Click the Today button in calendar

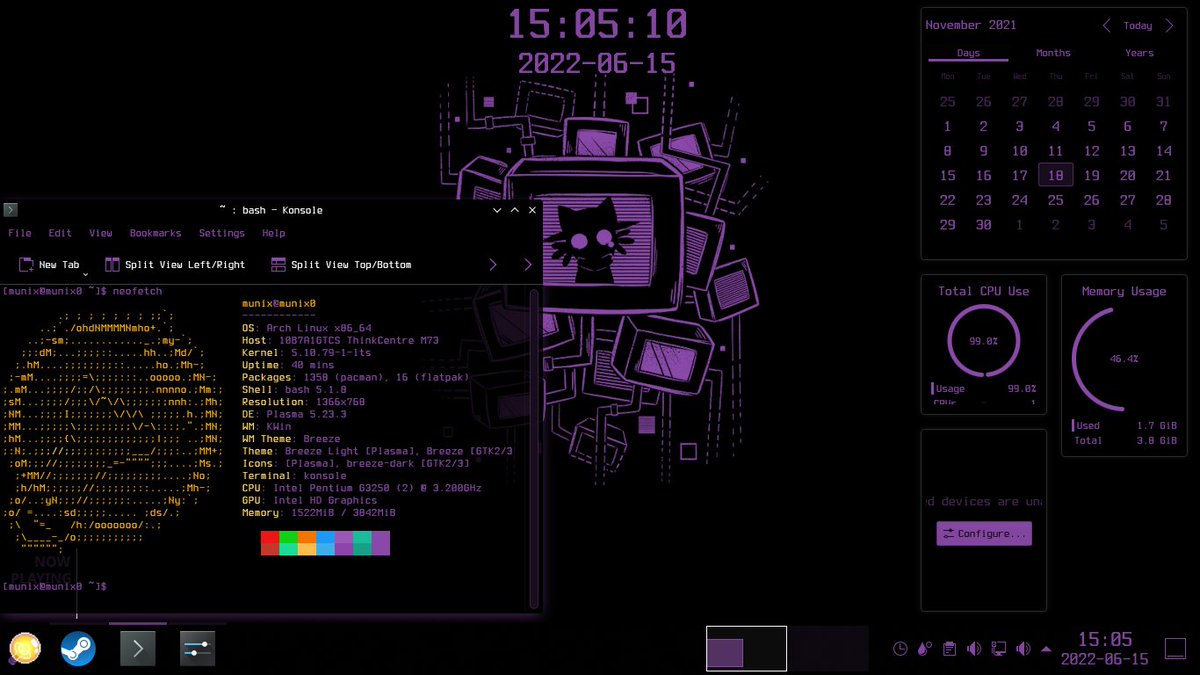coord(1138,26)
